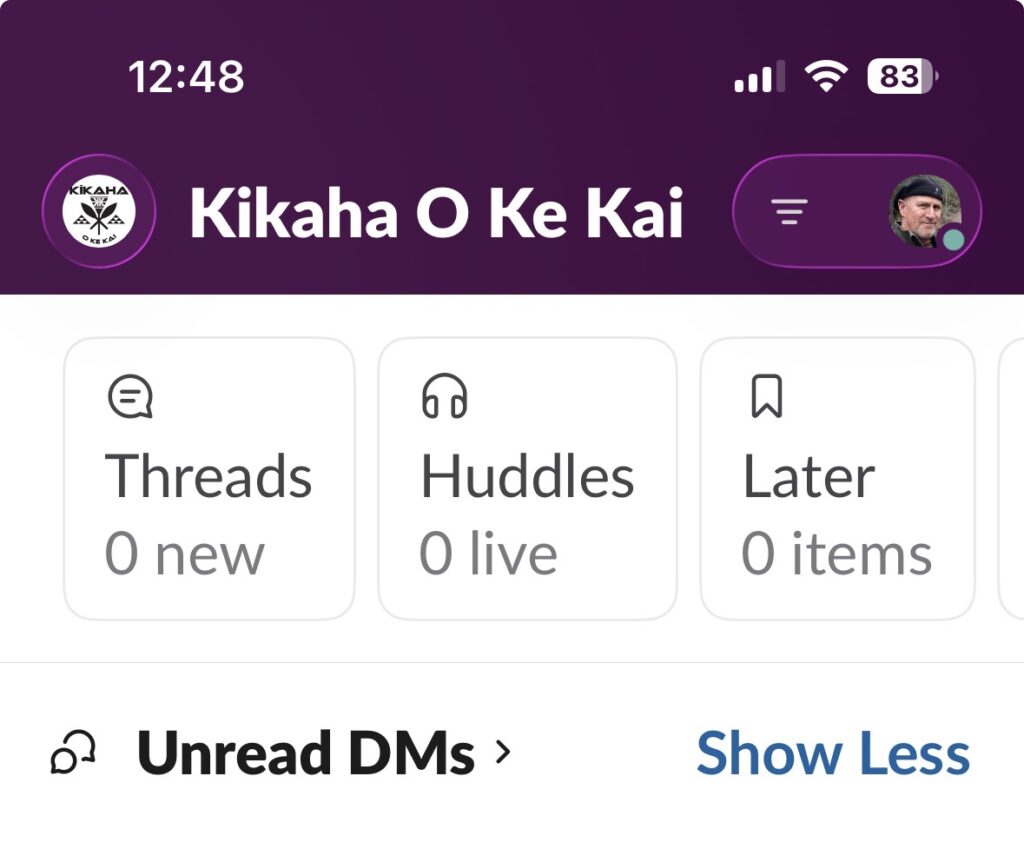Click the Threads speech bubble icon

coord(129,397)
